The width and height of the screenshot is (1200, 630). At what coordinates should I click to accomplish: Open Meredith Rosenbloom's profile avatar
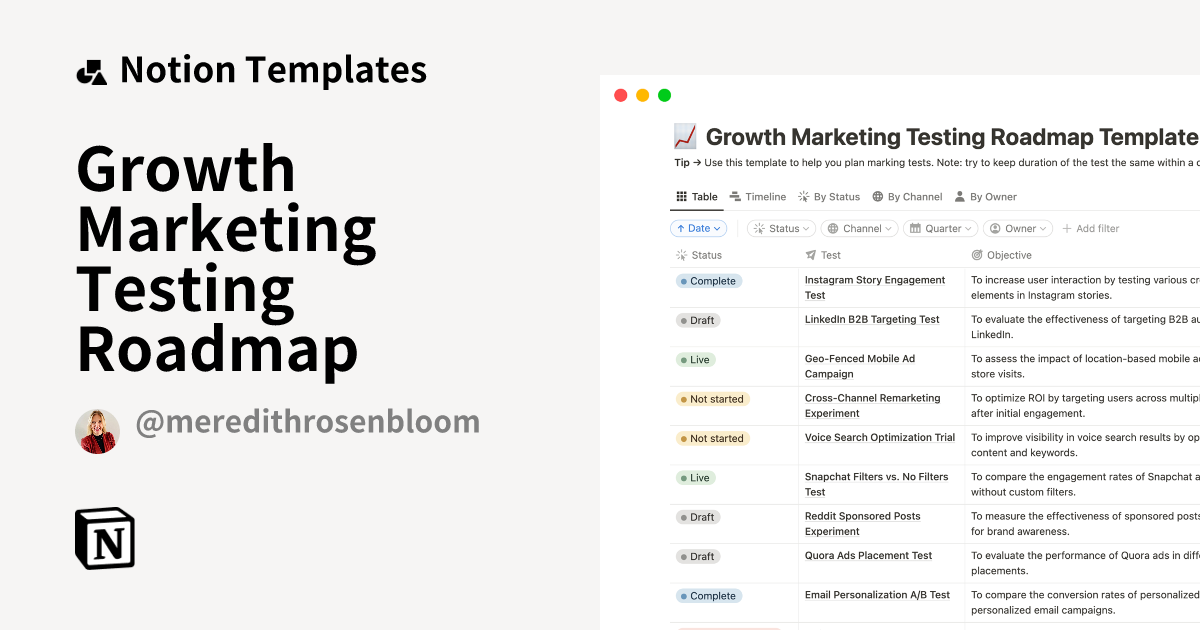(97, 431)
